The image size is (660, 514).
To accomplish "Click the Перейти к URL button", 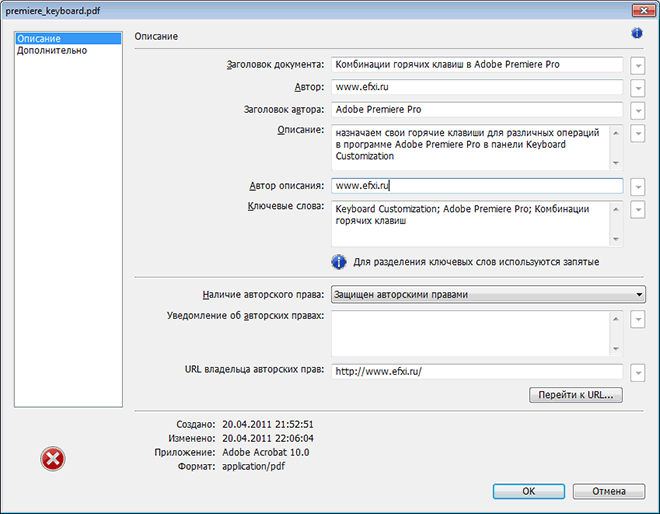I will [x=575, y=395].
